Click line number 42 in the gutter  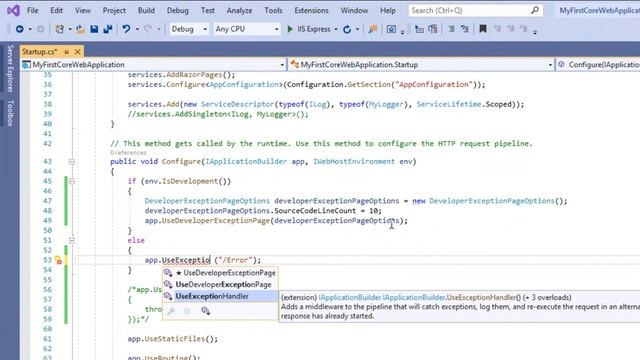[x=47, y=144]
